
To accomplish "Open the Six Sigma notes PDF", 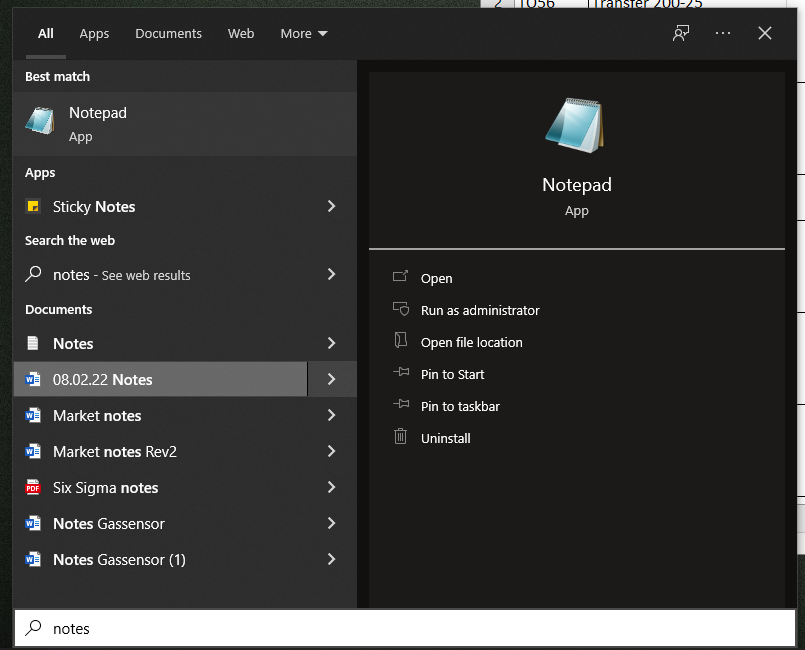I will coord(161,487).
